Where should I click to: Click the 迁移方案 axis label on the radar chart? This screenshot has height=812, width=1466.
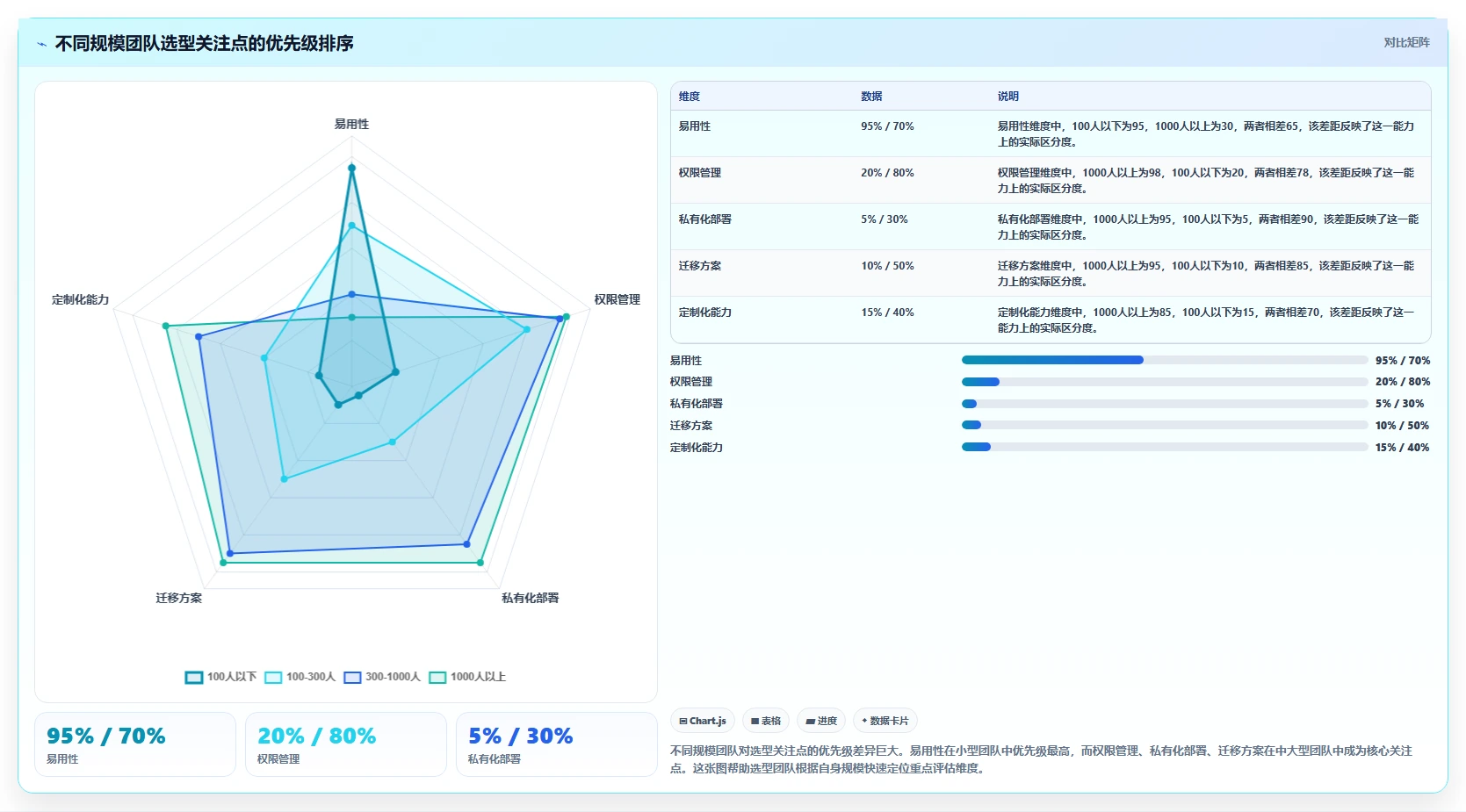(179, 599)
